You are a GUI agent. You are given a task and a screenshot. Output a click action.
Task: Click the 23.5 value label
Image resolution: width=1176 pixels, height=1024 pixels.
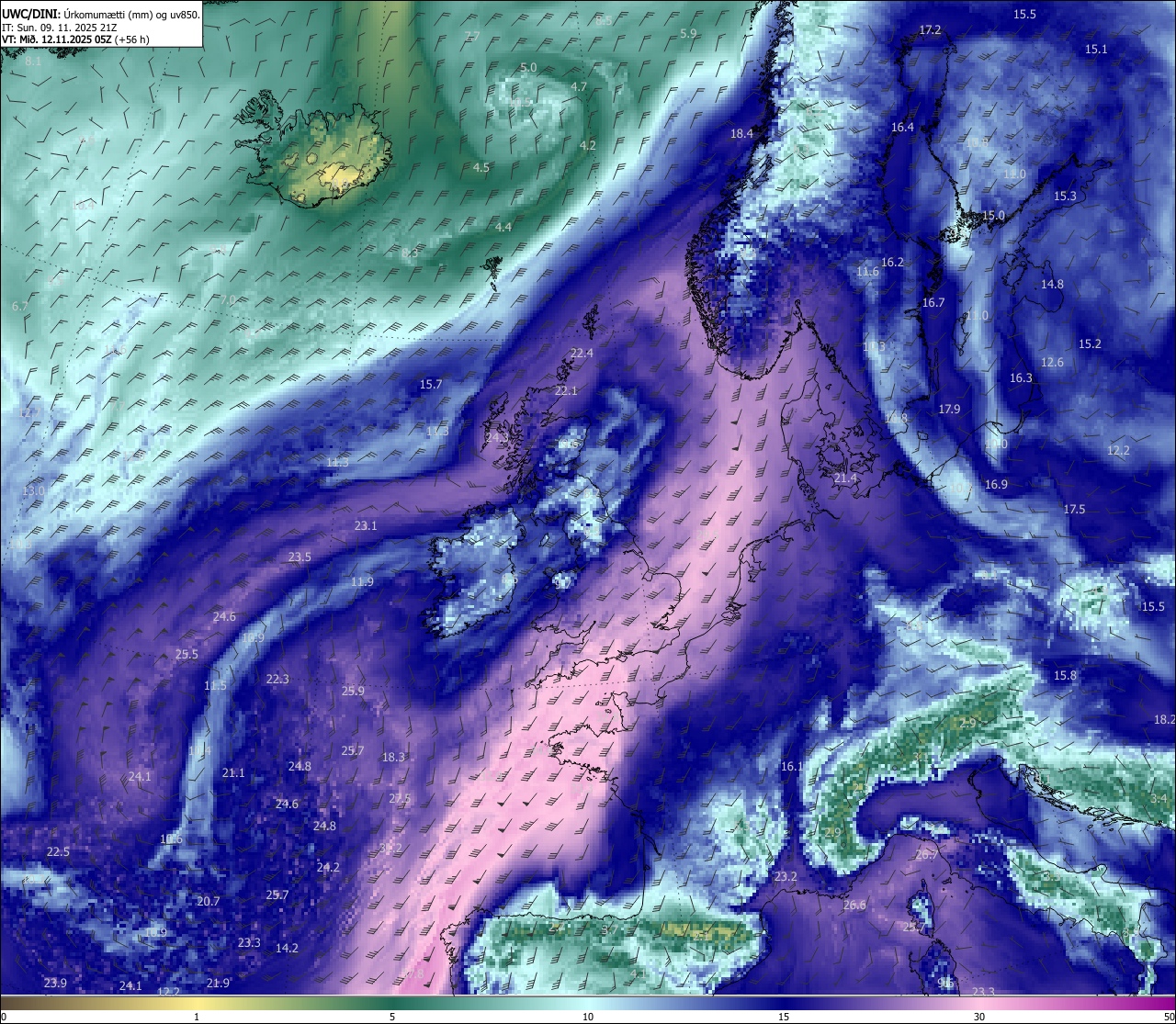point(300,557)
